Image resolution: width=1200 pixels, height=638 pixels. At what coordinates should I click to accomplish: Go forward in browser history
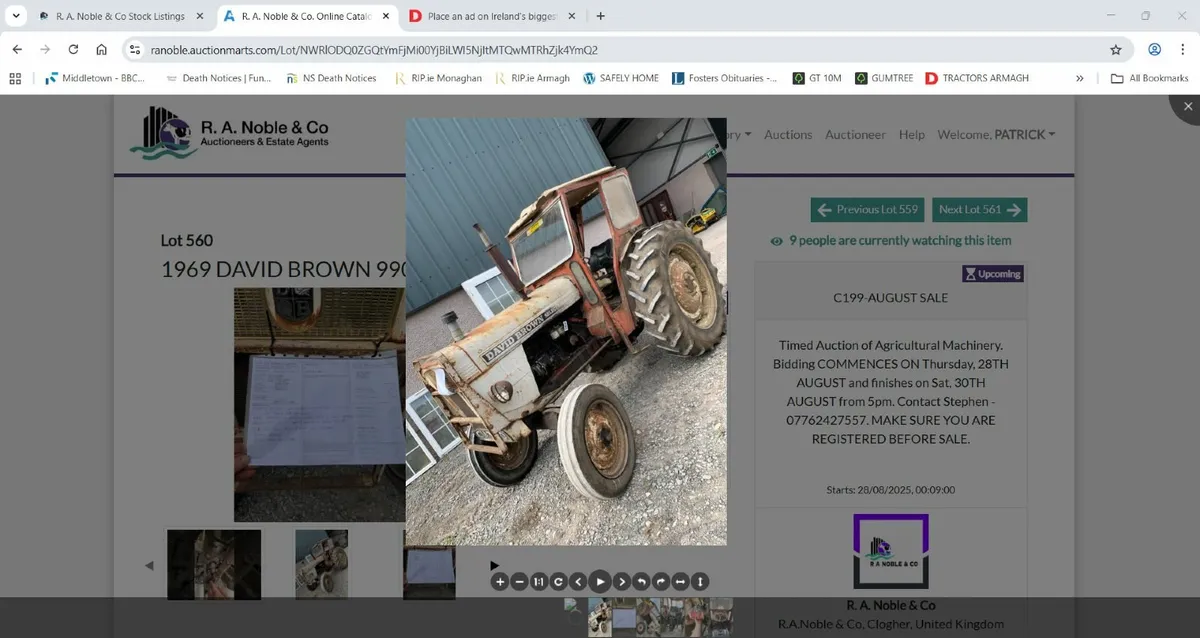coord(45,49)
